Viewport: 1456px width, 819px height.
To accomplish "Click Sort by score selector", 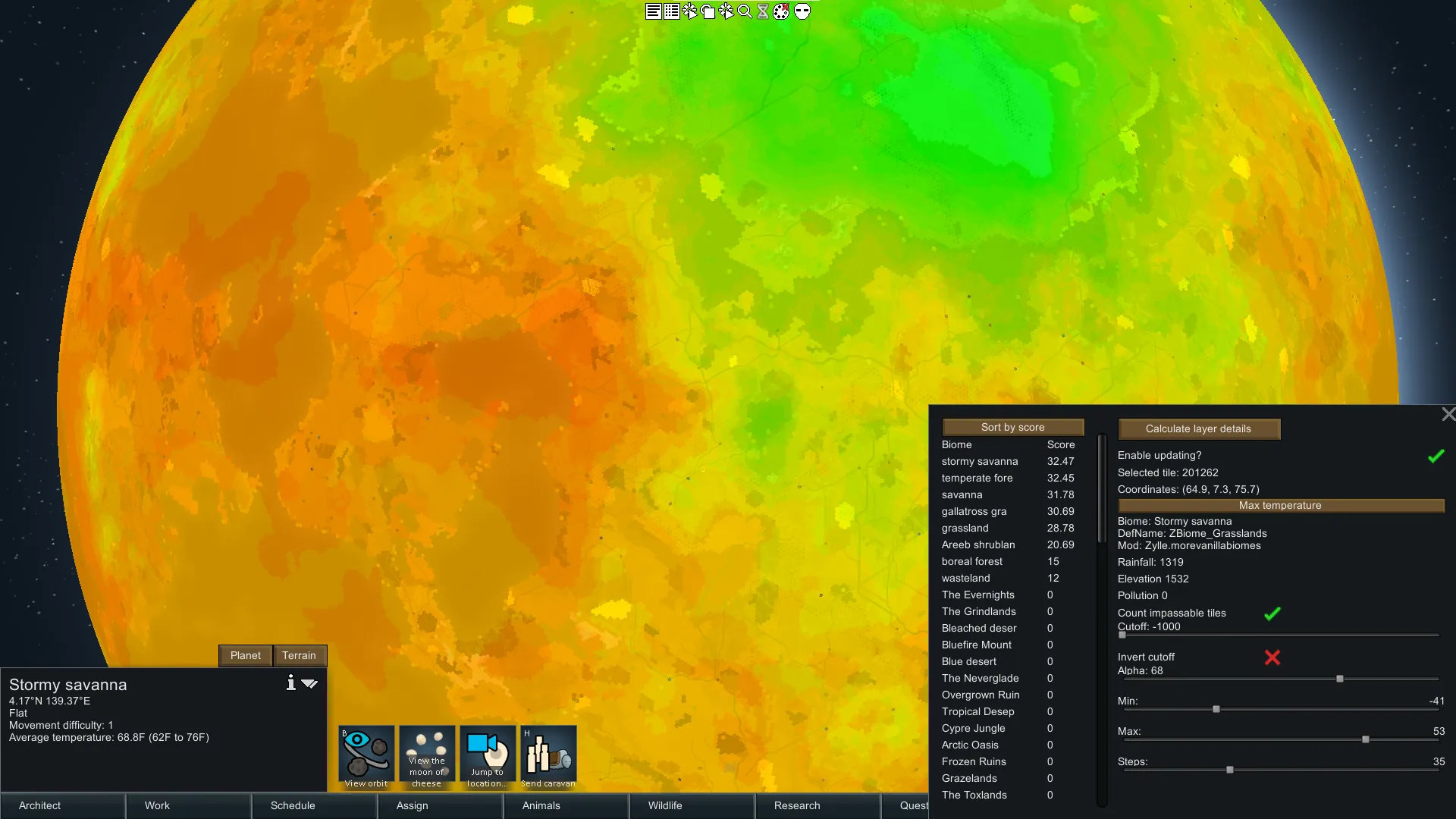I will tap(1012, 428).
